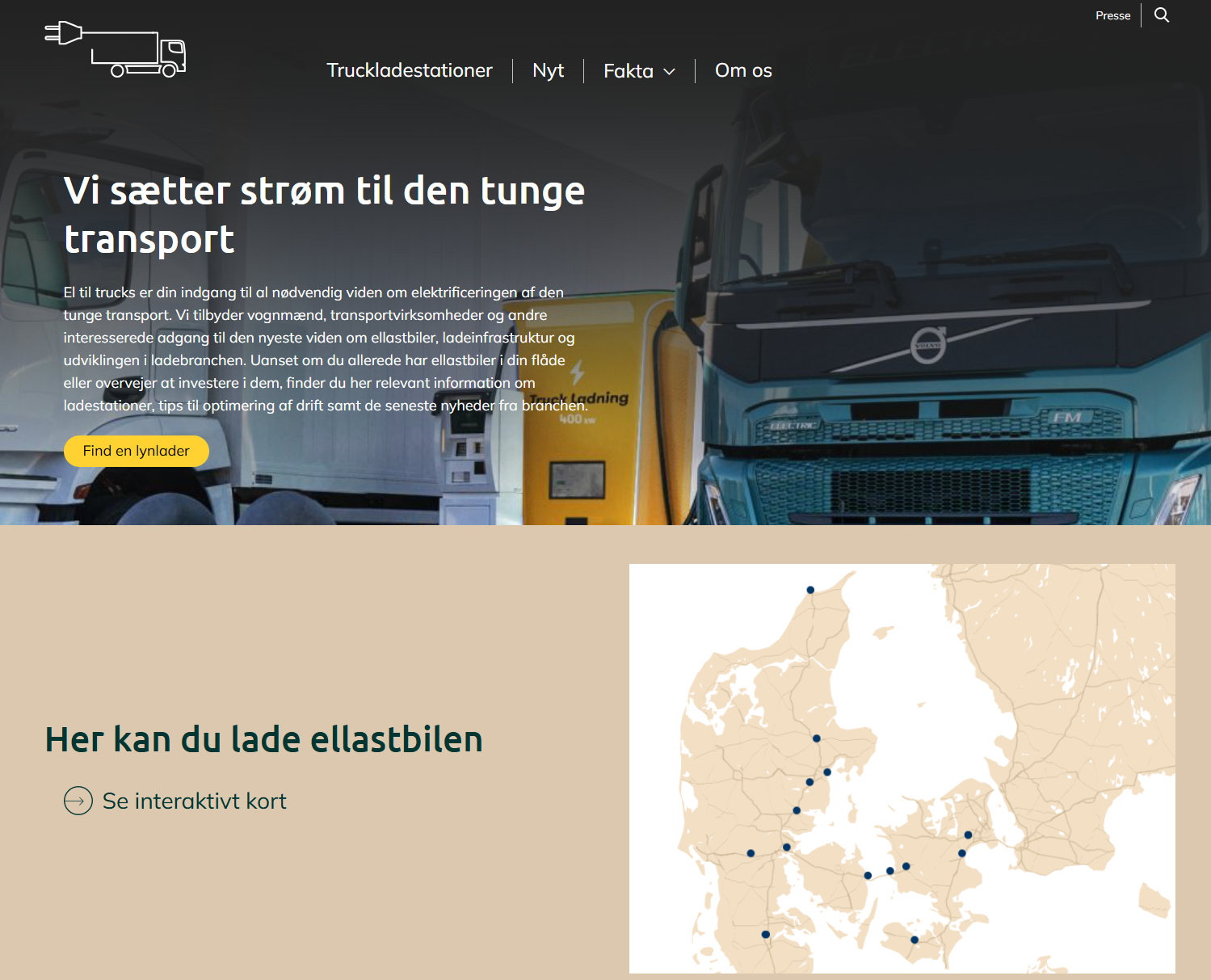Select the charging dot nearest the German border
This screenshot has width=1211, height=980.
point(765,935)
